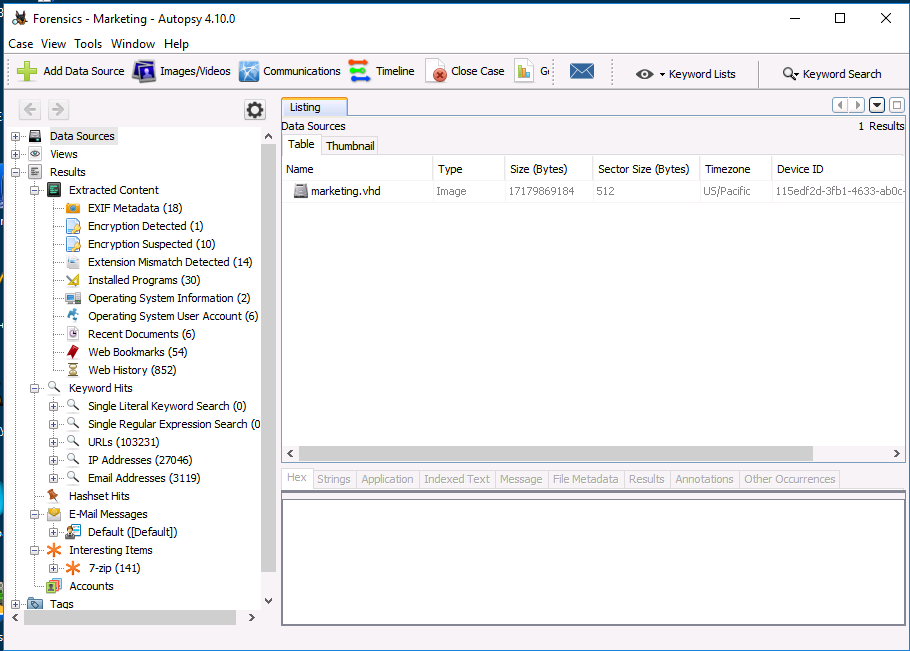Click the Type column header
Viewport: 910px width, 651px height.
pyautogui.click(x=469, y=169)
